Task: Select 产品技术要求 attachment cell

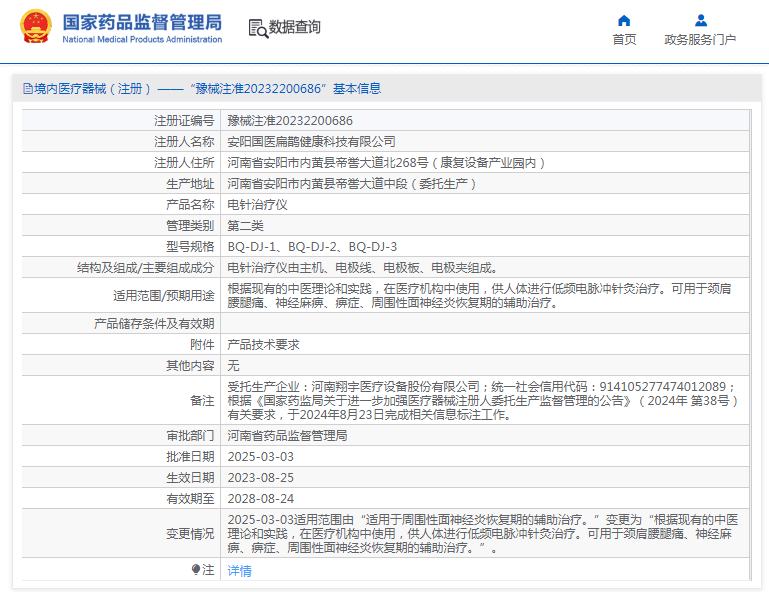Action: [x=263, y=345]
